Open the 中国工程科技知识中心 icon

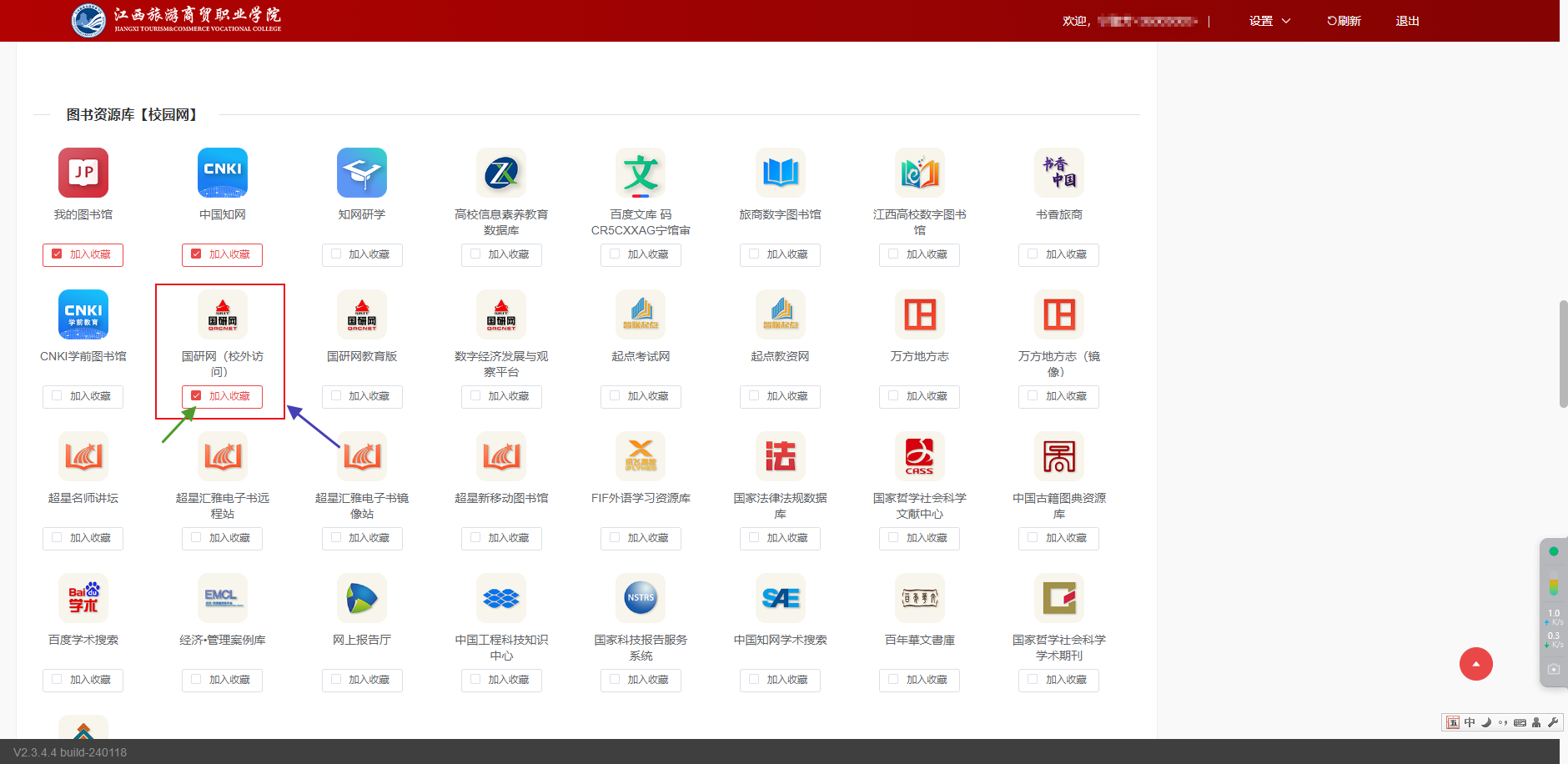(501, 598)
